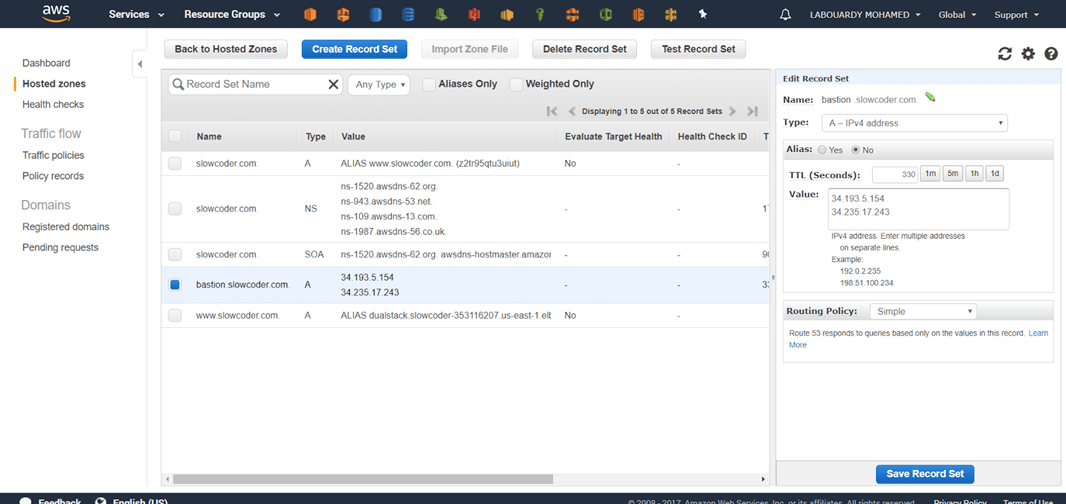Open the Any Type filter dropdown
Image resolution: width=1066 pixels, height=504 pixels.
click(379, 84)
